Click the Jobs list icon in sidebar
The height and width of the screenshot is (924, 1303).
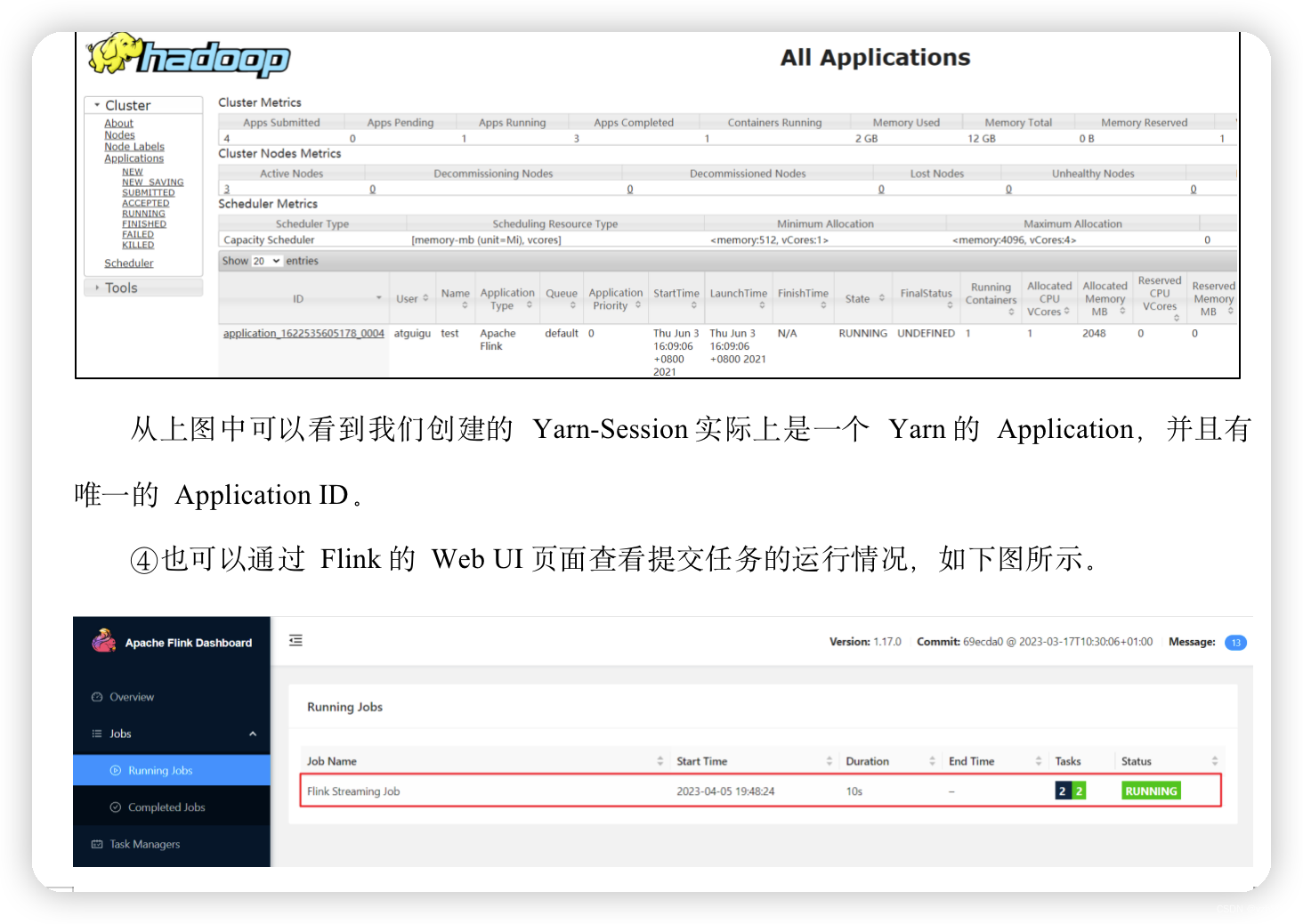(x=97, y=734)
